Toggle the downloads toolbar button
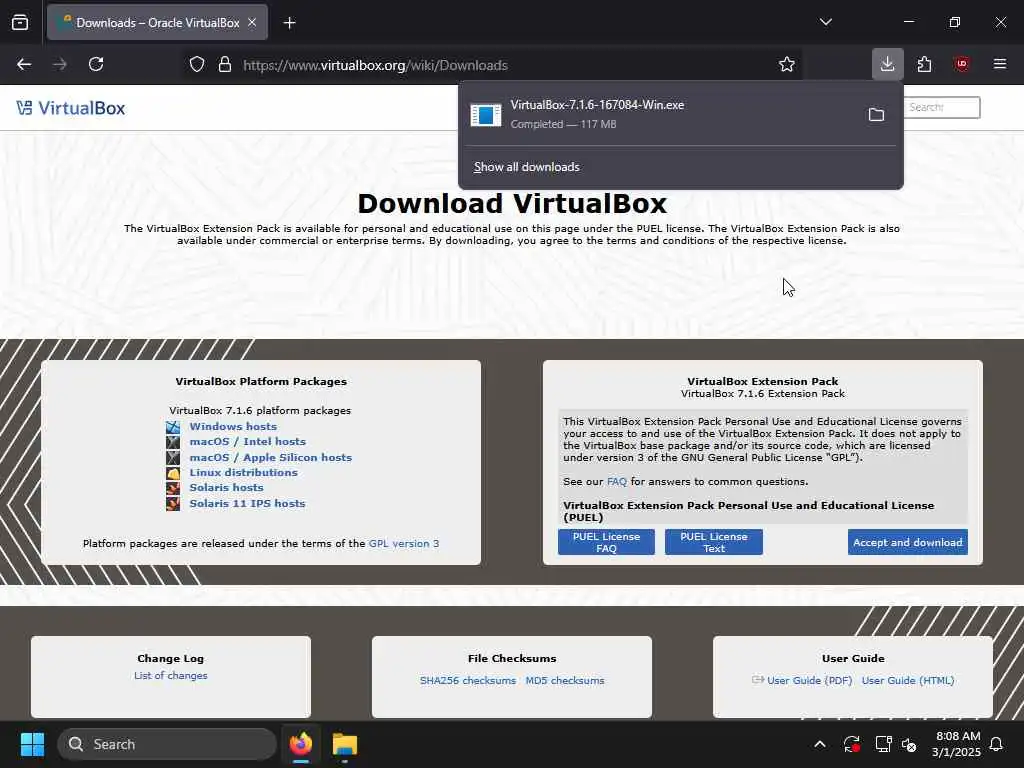Image resolution: width=1024 pixels, height=768 pixels. tap(888, 64)
